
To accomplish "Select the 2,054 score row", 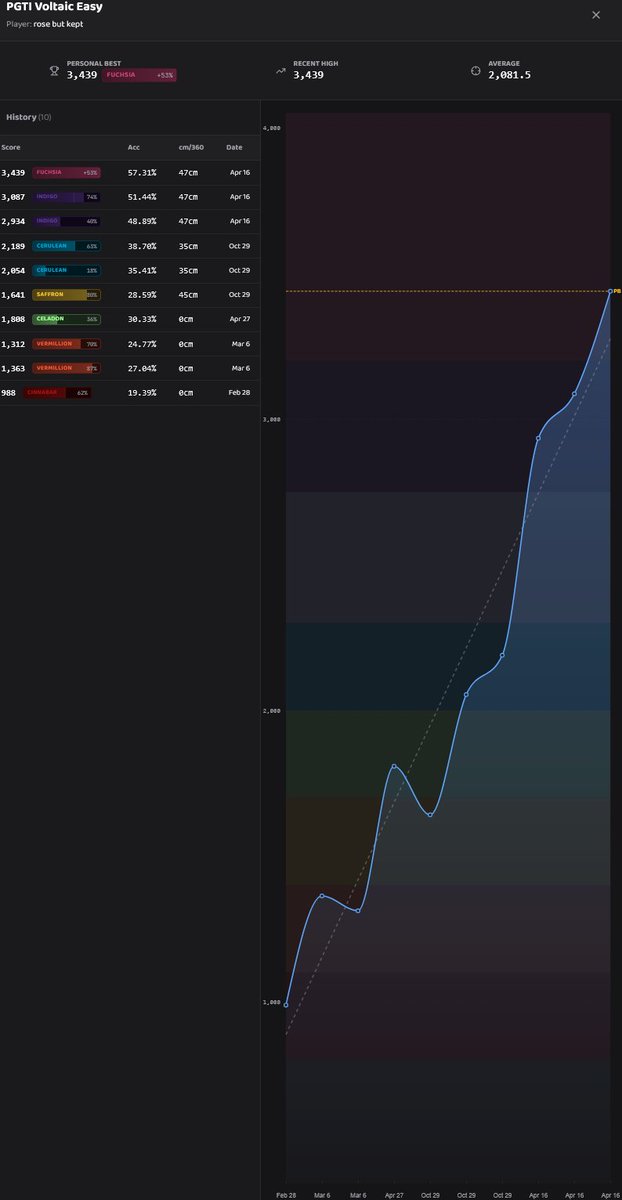I will click(130, 270).
